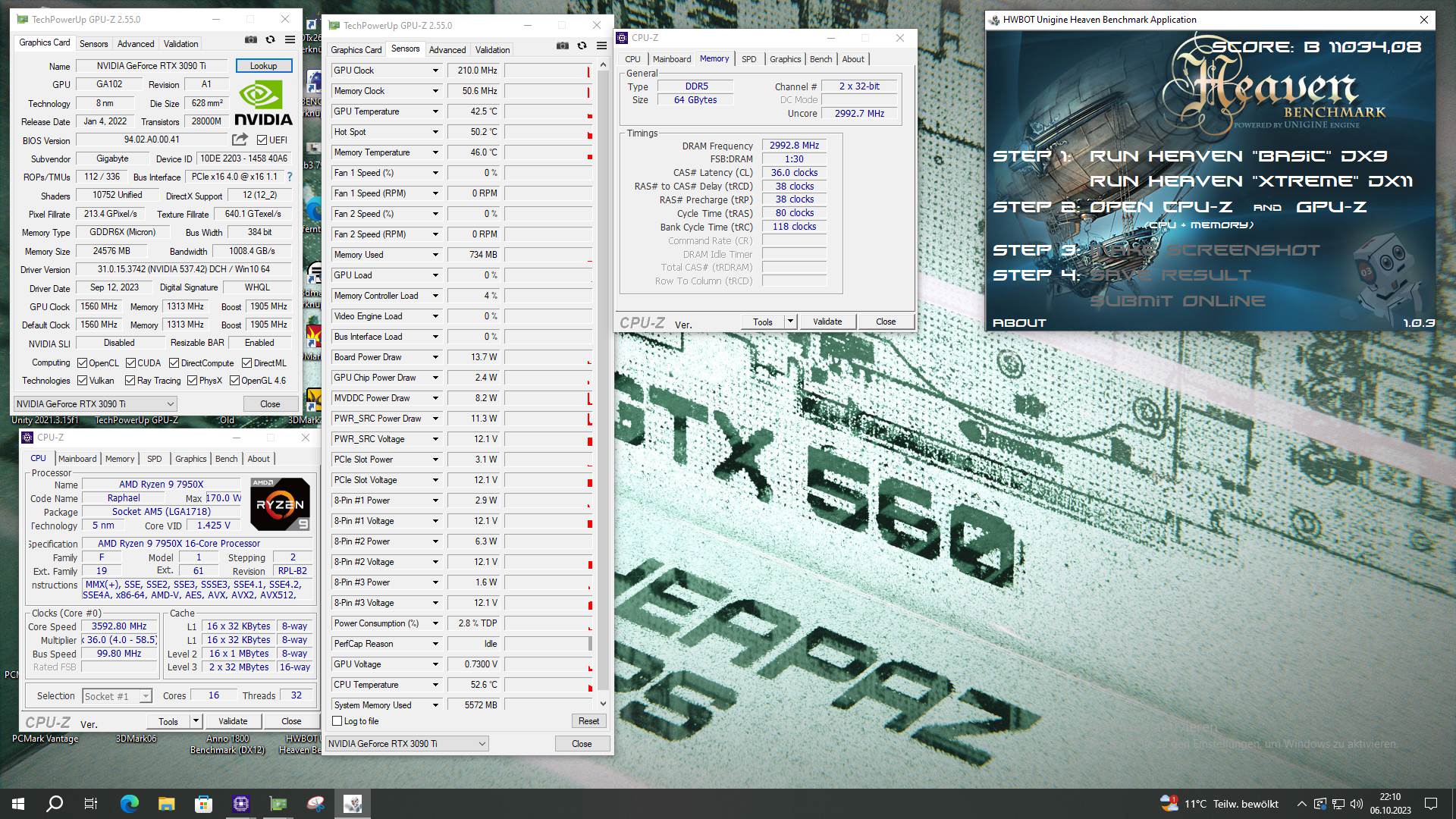Click the Lookup button in GPU-Z
The width and height of the screenshot is (1456, 819).
pyautogui.click(x=263, y=66)
